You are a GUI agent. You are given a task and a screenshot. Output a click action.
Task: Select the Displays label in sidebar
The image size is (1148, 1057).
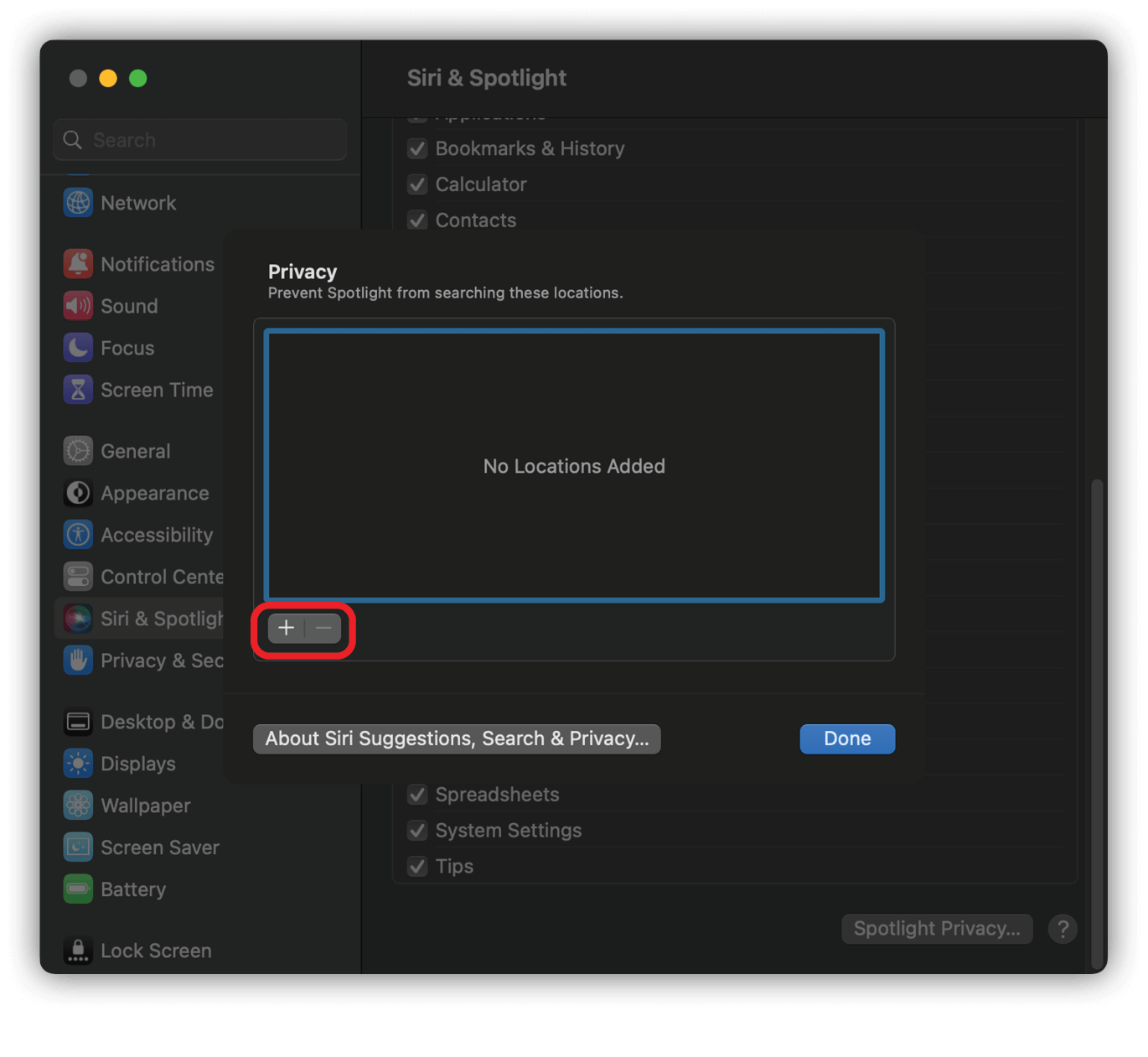pyautogui.click(x=138, y=764)
